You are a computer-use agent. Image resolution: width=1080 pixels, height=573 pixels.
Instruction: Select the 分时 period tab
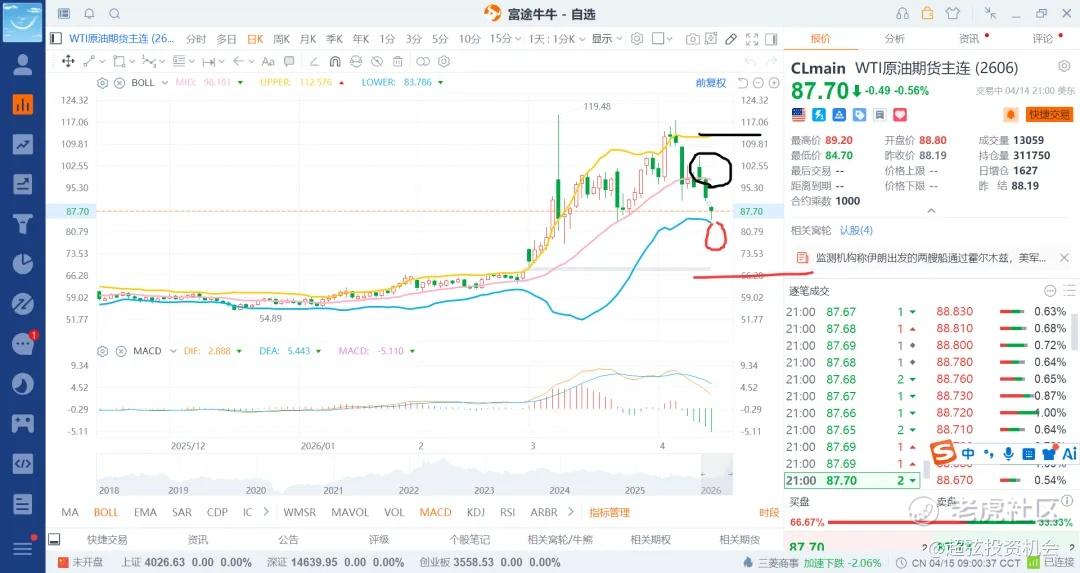click(196, 39)
